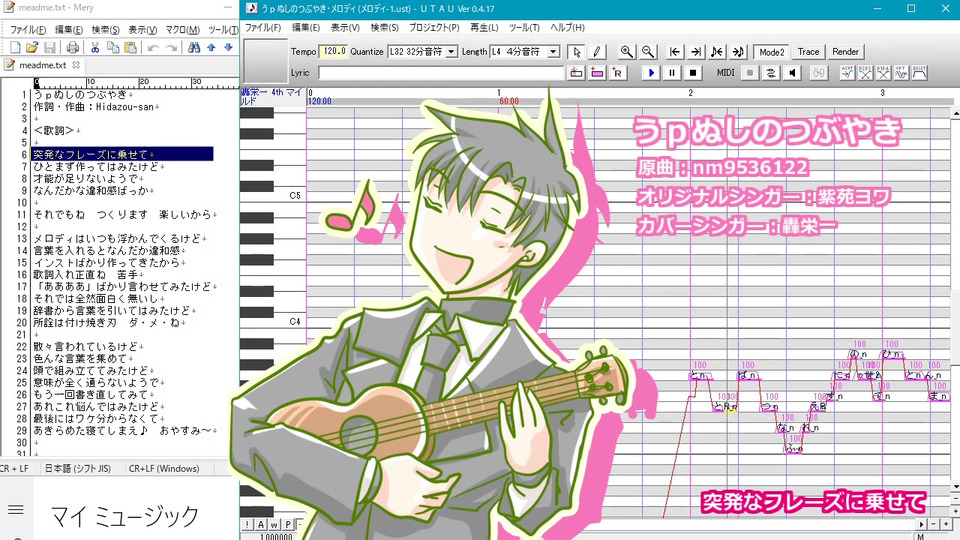
Task: Open UTAU ファイル(F) menu
Action: 263,28
